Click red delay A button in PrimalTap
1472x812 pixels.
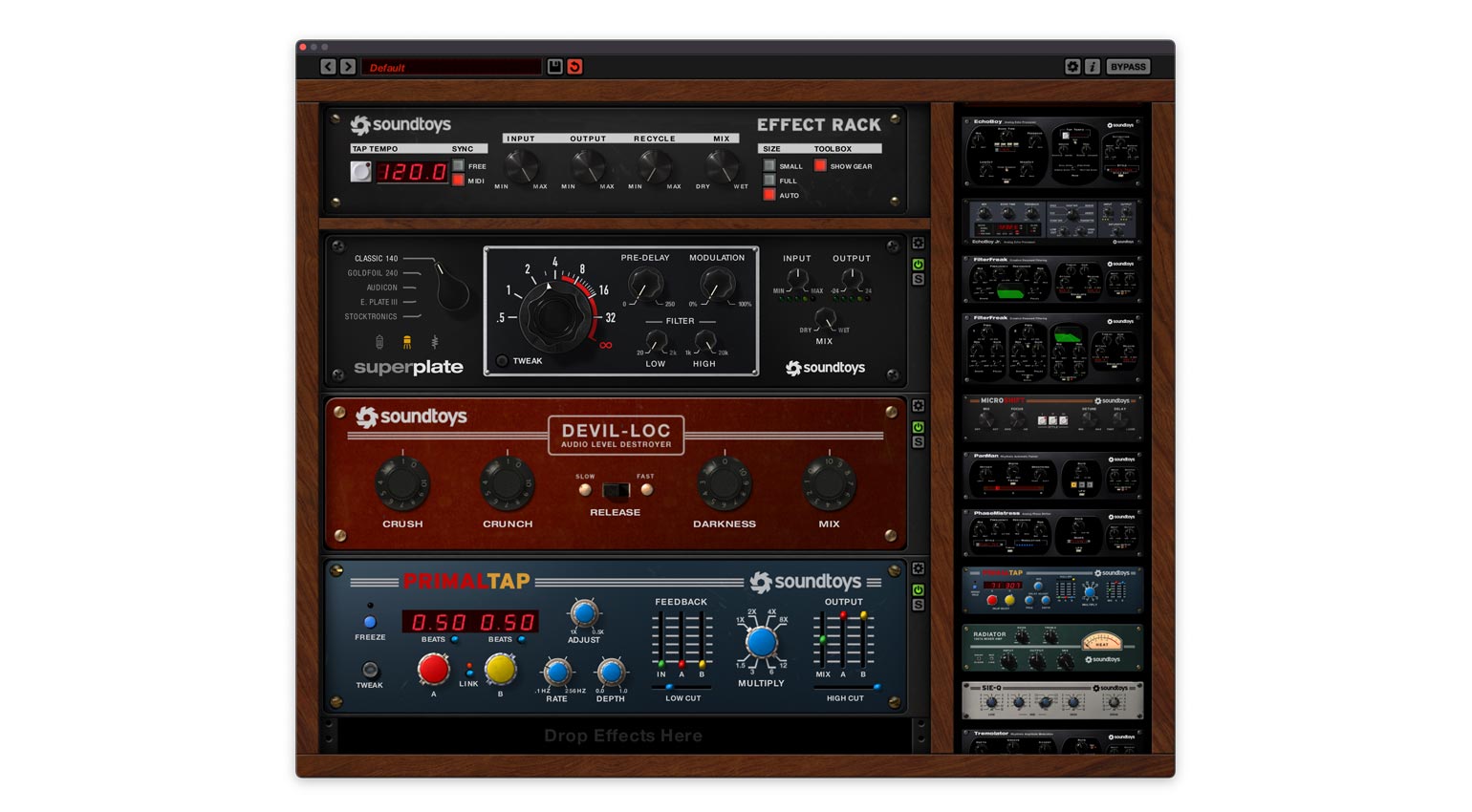(433, 670)
